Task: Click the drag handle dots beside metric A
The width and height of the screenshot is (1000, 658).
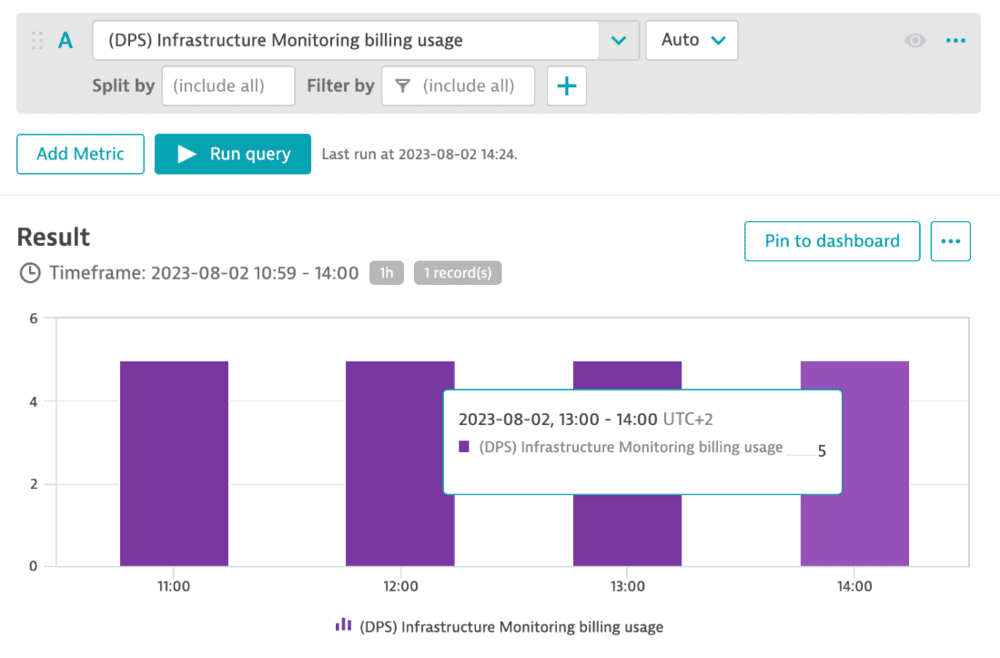Action: tap(36, 40)
